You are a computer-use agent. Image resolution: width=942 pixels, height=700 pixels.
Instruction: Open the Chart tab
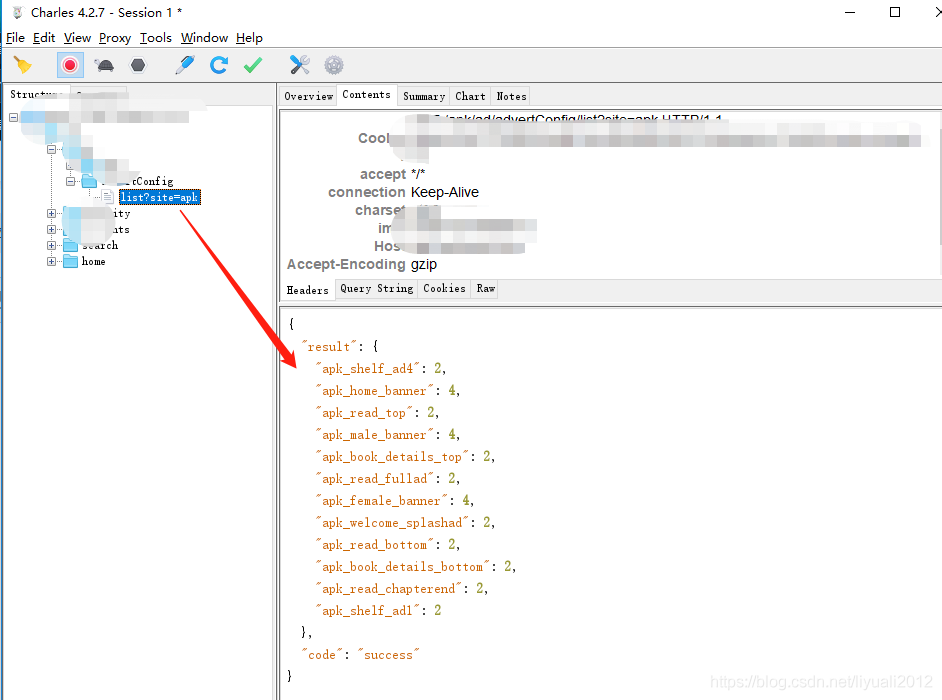click(470, 96)
